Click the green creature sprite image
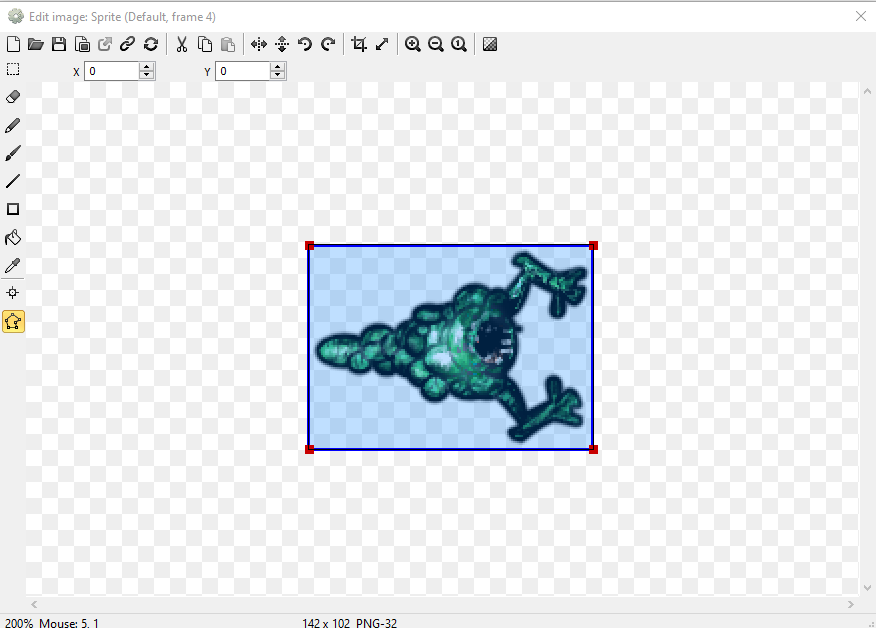 (x=451, y=348)
